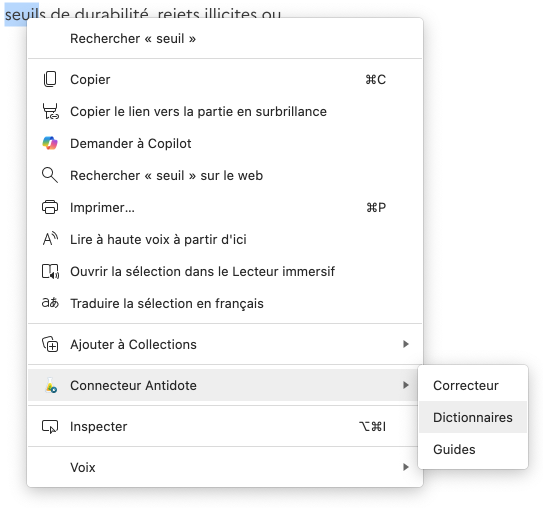This screenshot has width=543, height=508.
Task: Click the Copier clipboard icon
Action: (50, 79)
